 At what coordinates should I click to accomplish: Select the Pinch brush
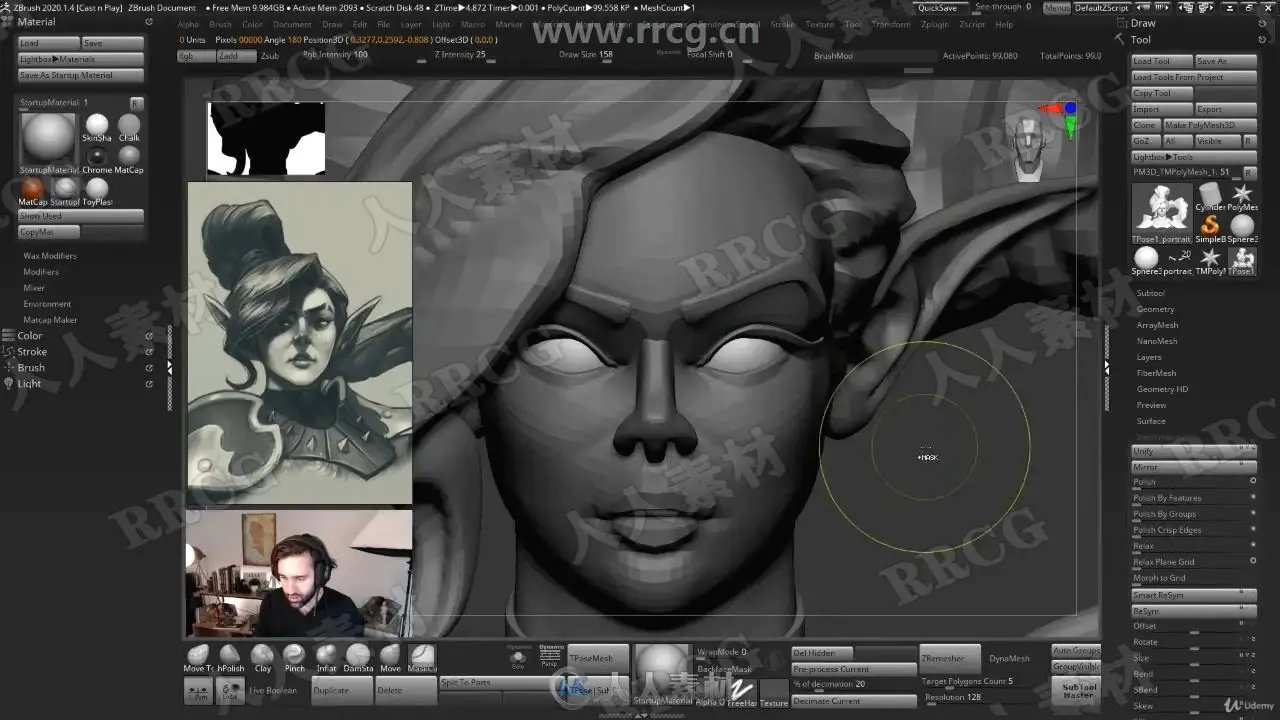click(x=294, y=657)
